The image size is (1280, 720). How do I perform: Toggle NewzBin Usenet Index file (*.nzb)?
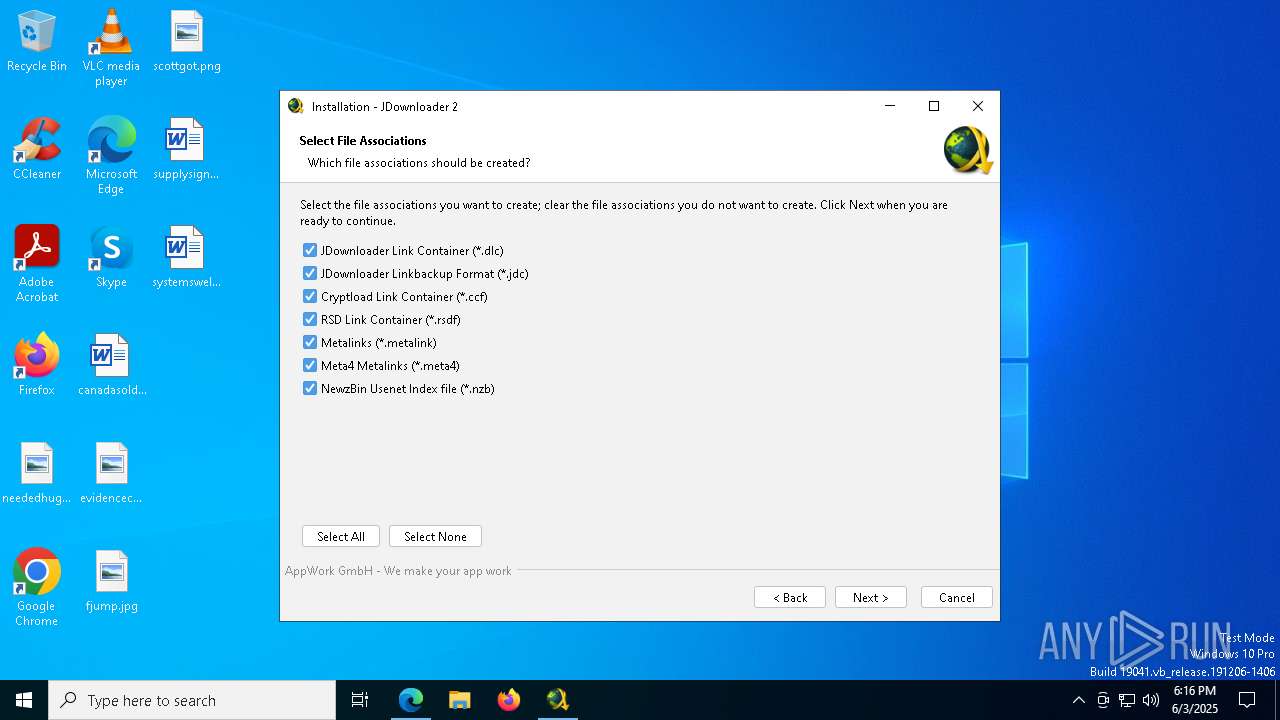coord(310,389)
